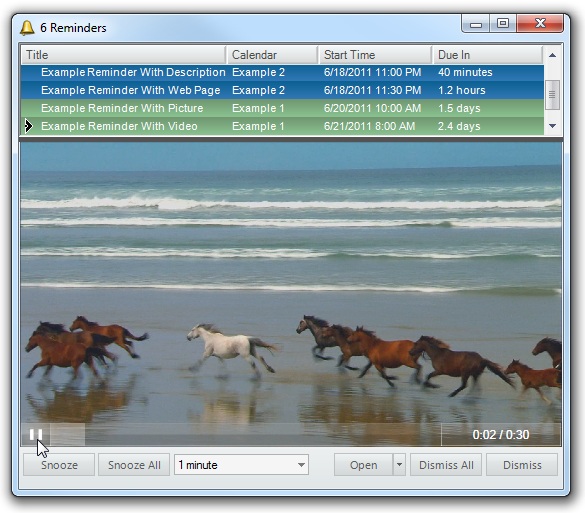Screen dimensions: 585x513
Task: Minimize the Reminders window
Action: [x=476, y=24]
